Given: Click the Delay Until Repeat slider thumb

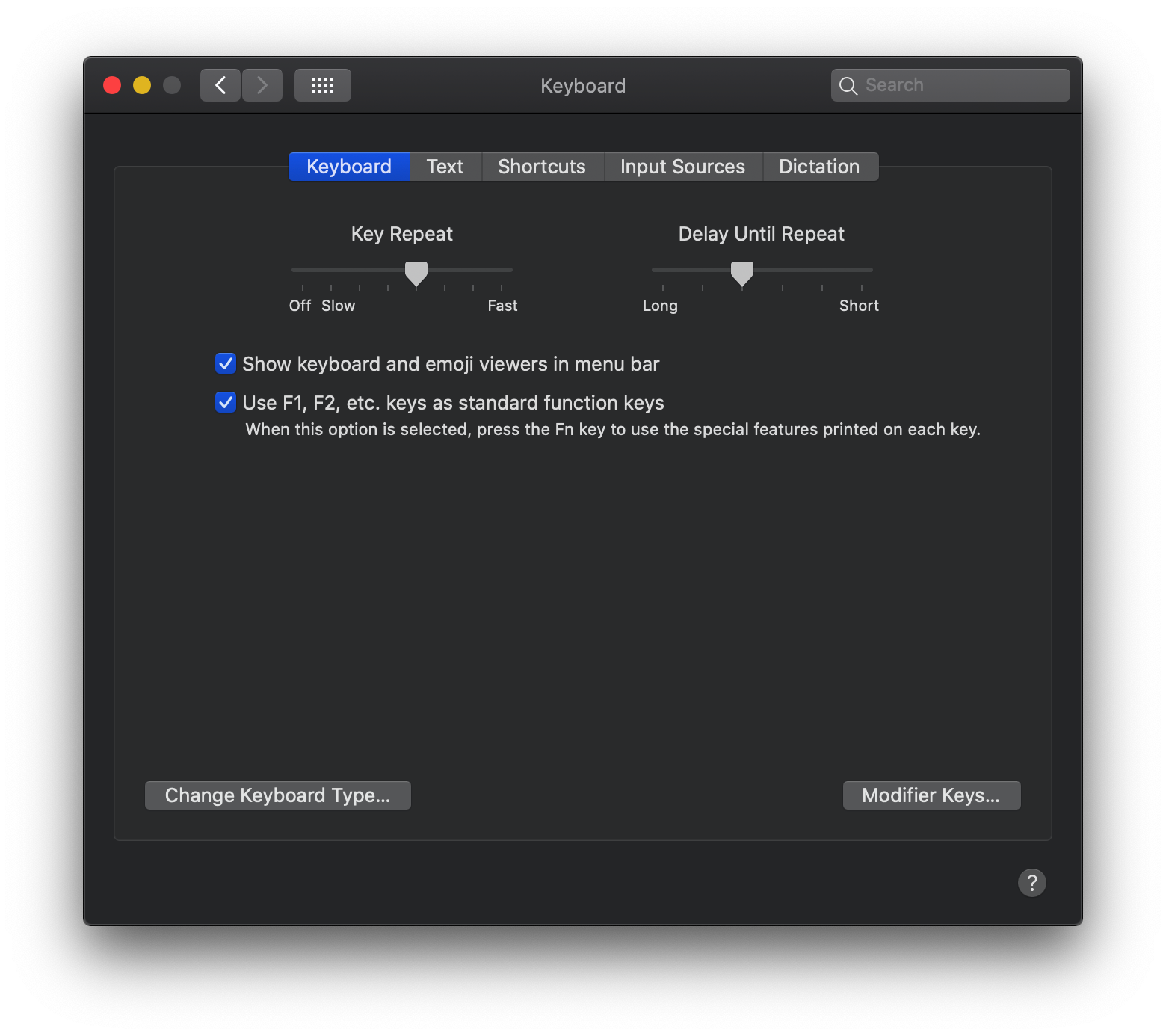Looking at the screenshot, I should point(742,274).
